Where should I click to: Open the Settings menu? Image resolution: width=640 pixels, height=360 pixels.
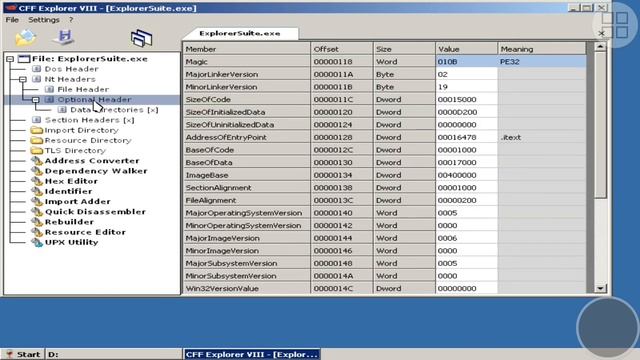44,20
